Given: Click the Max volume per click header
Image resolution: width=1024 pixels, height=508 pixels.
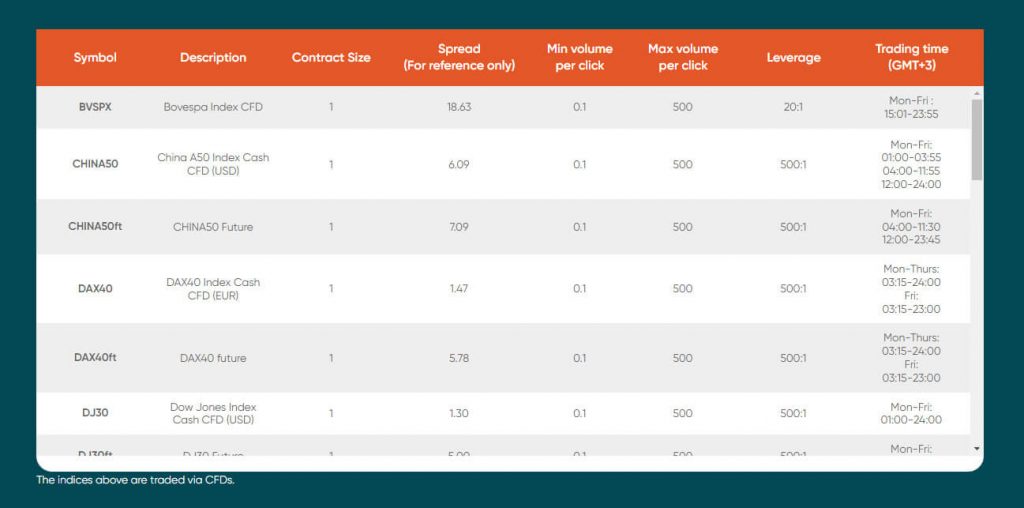Looking at the screenshot, I should [x=683, y=57].
